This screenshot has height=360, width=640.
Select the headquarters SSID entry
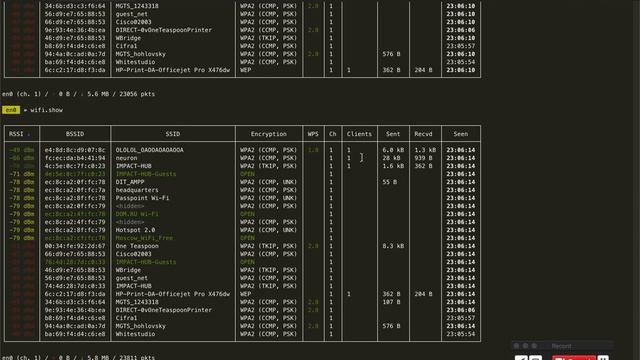coord(137,190)
